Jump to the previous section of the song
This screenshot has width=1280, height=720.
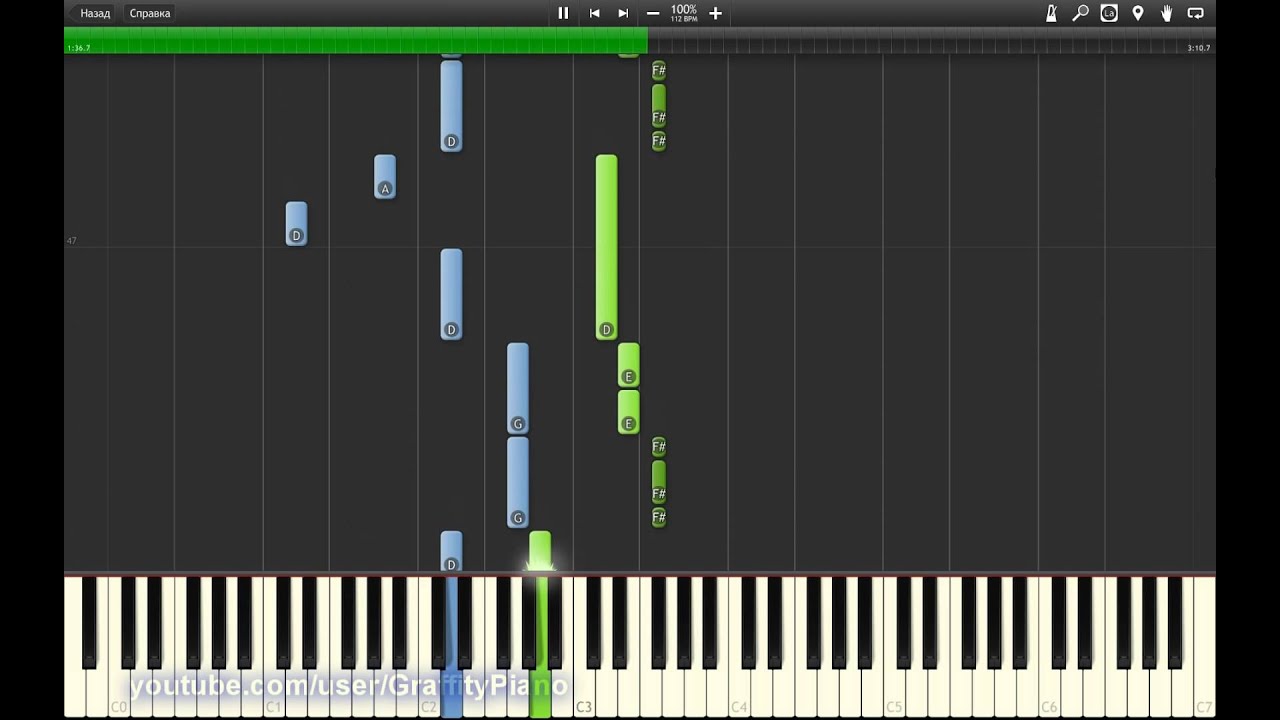(x=594, y=13)
